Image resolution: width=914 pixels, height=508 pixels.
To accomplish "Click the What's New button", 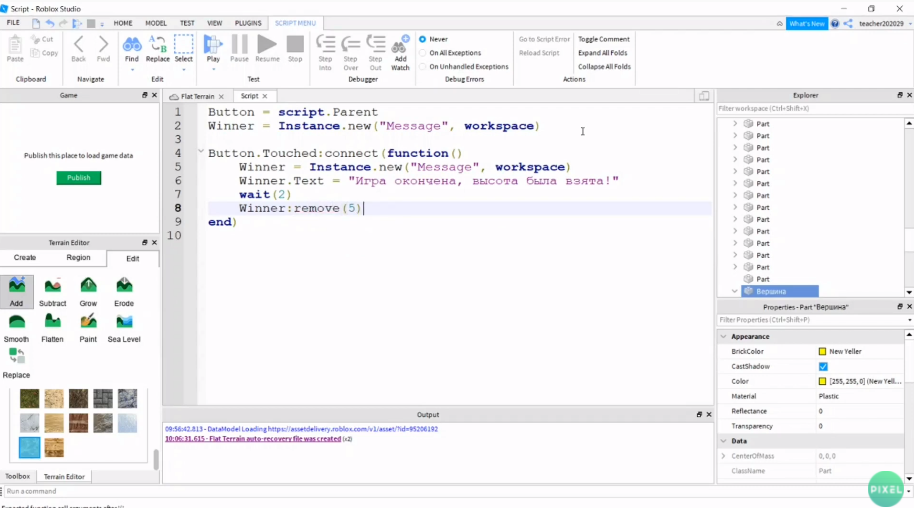I will click(807, 23).
